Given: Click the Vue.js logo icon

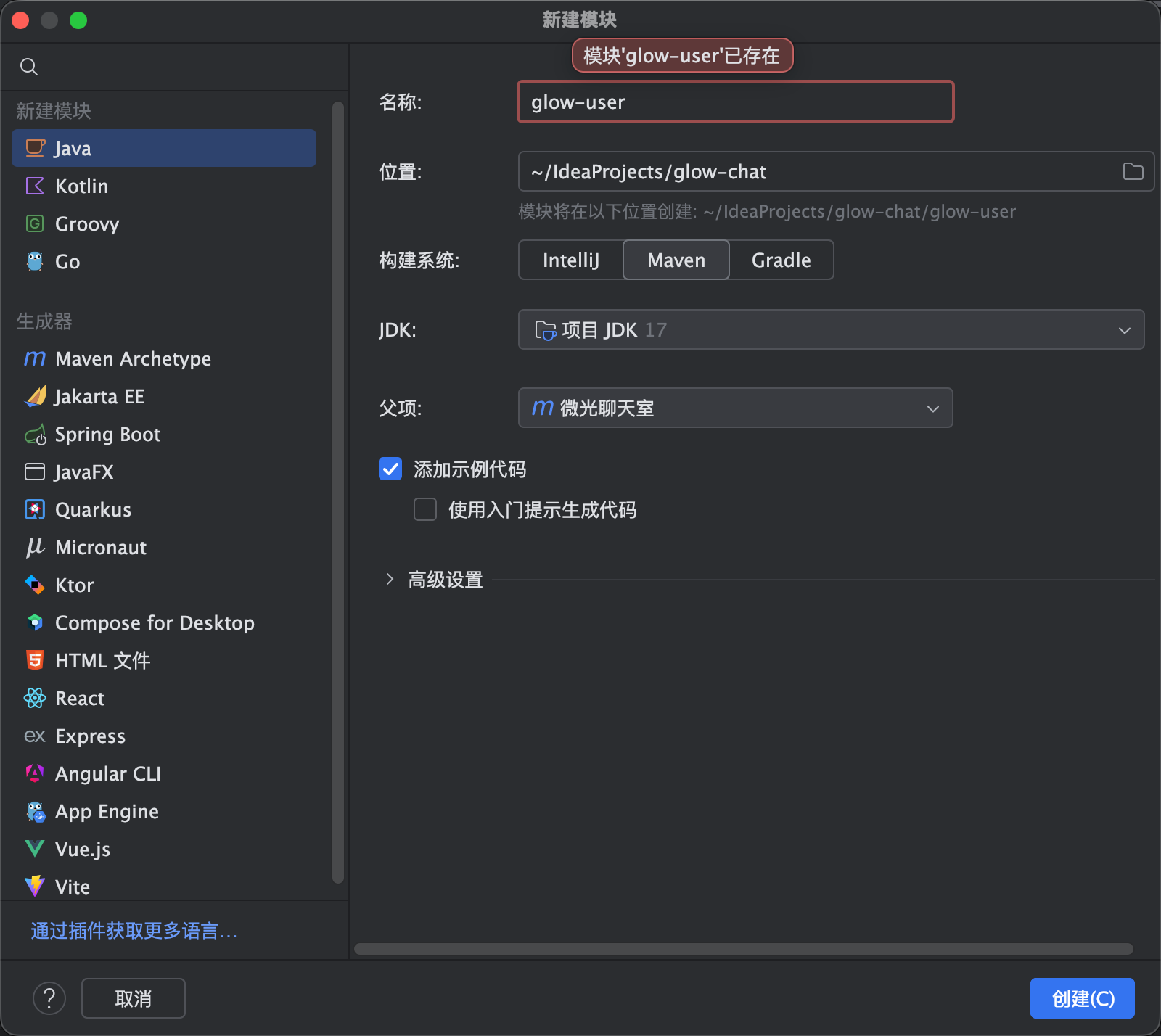Looking at the screenshot, I should point(35,849).
